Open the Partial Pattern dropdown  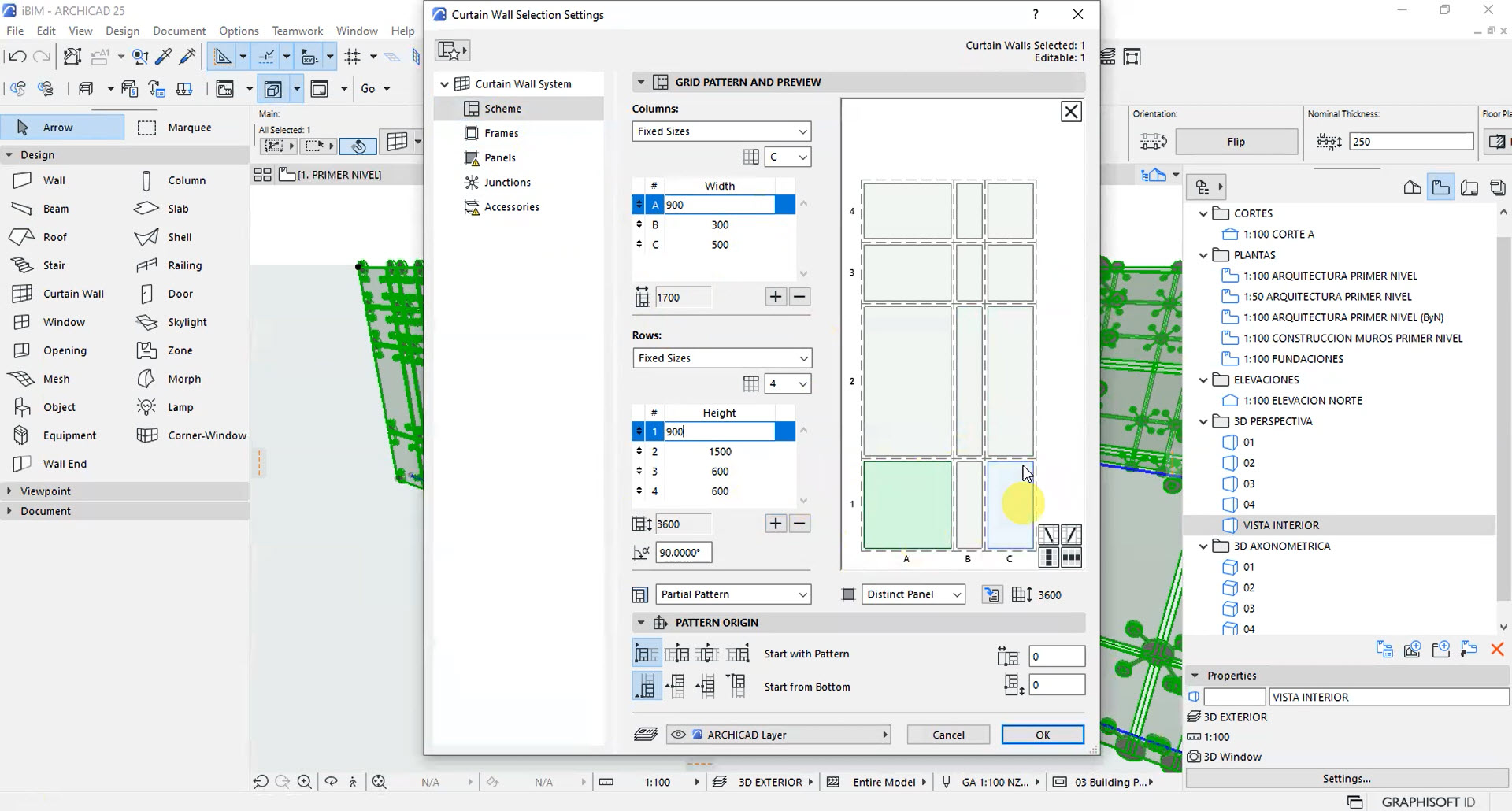pos(733,594)
